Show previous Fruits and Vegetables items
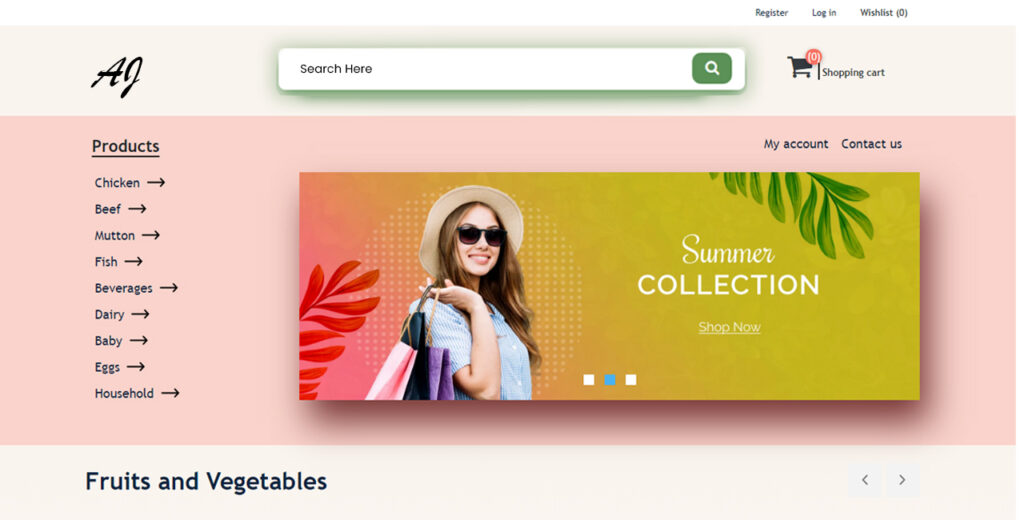The width and height of the screenshot is (1024, 520). pos(865,480)
